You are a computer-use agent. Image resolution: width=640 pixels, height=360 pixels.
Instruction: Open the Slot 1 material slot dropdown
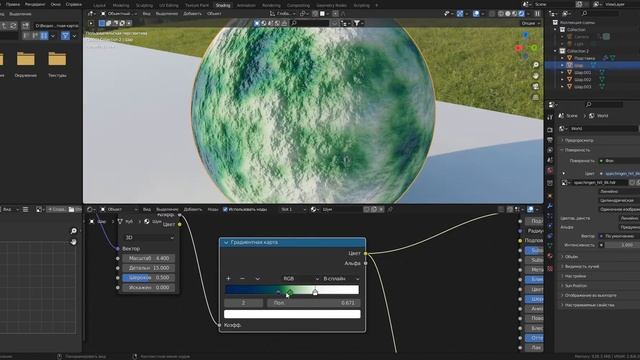(293, 209)
